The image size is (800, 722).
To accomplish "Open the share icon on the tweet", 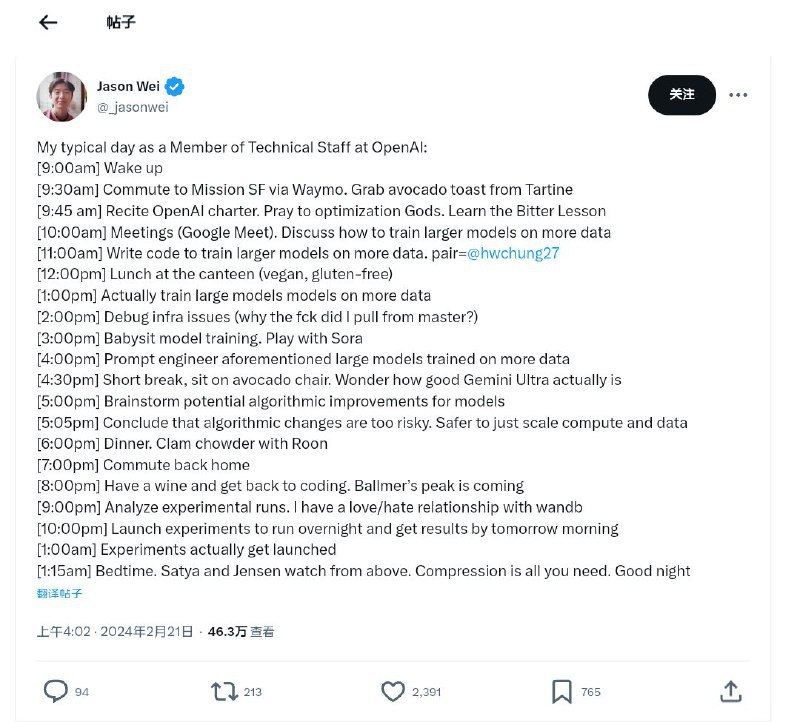I will [731, 691].
